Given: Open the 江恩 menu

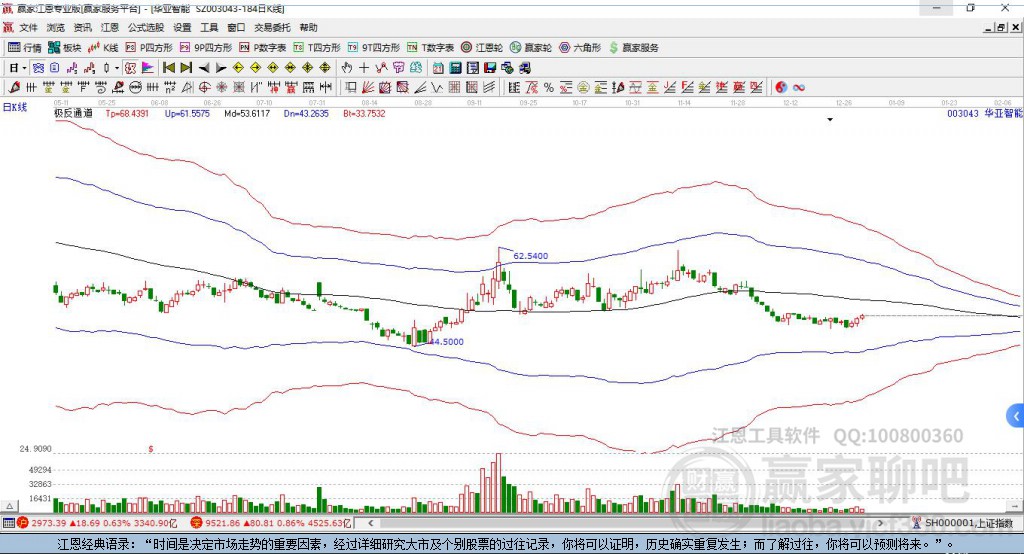Looking at the screenshot, I should point(110,27).
